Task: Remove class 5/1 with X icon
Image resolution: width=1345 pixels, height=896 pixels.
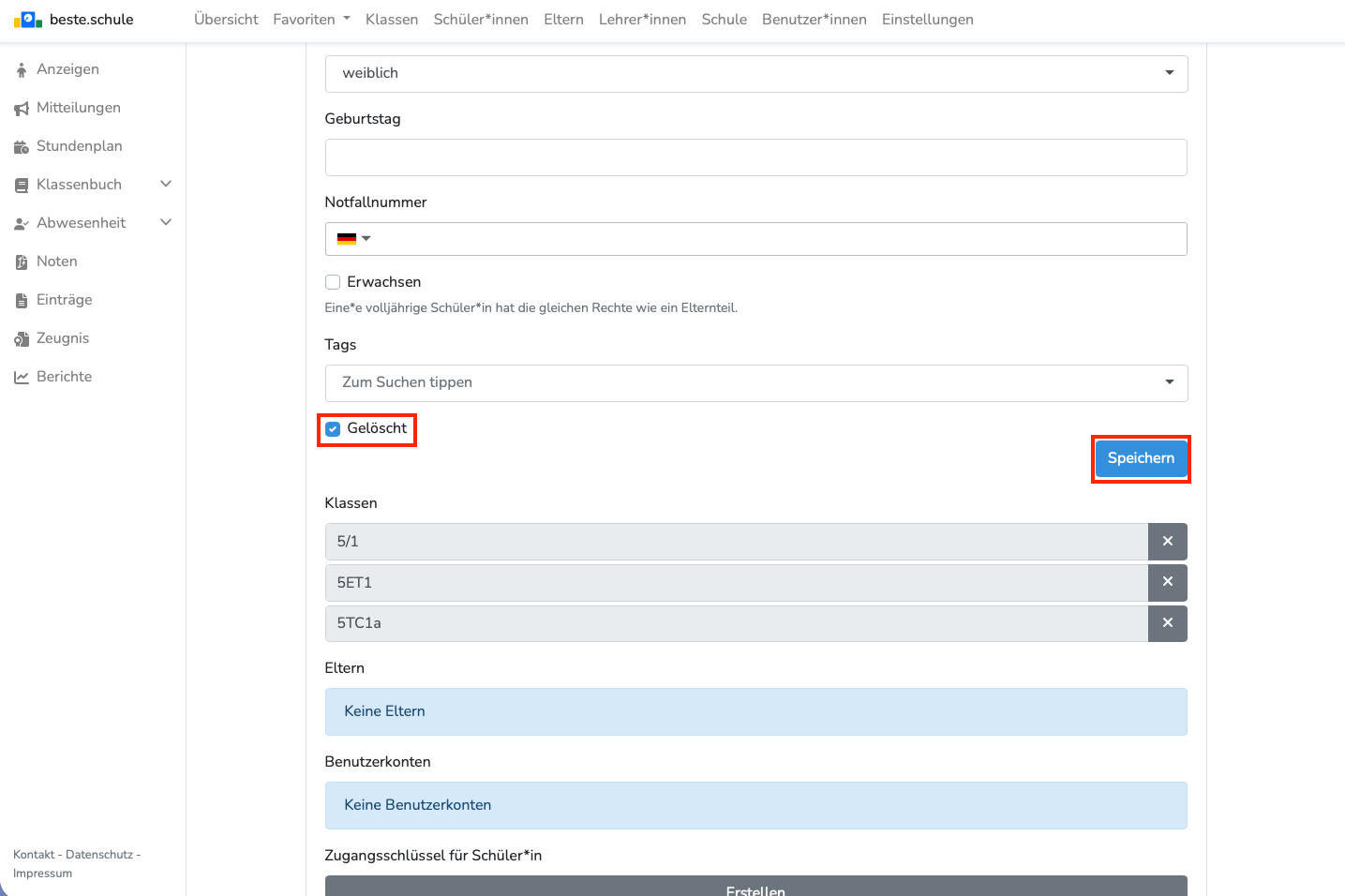Action: pyautogui.click(x=1167, y=542)
